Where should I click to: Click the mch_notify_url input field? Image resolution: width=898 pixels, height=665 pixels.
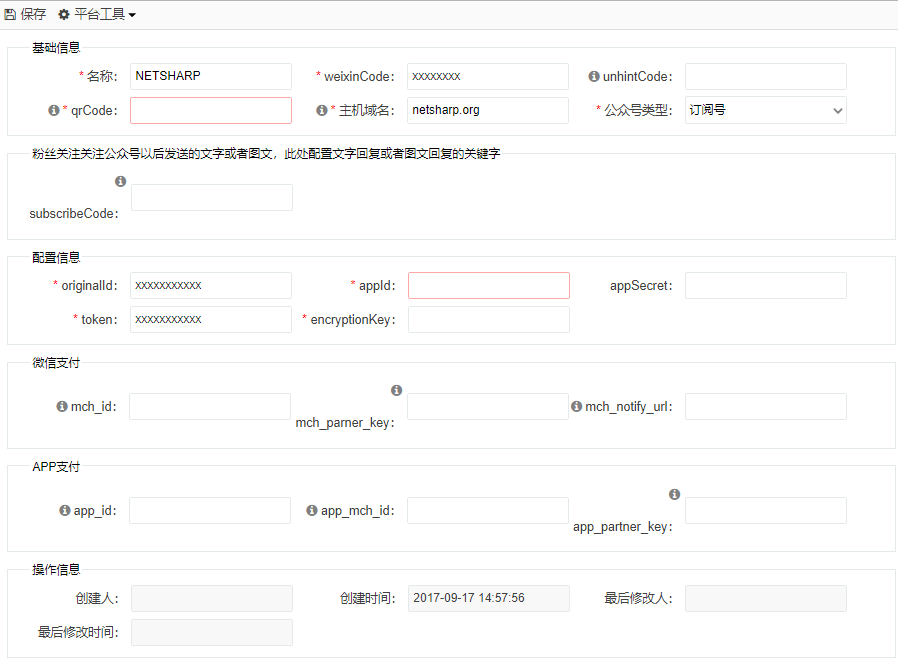tap(766, 407)
